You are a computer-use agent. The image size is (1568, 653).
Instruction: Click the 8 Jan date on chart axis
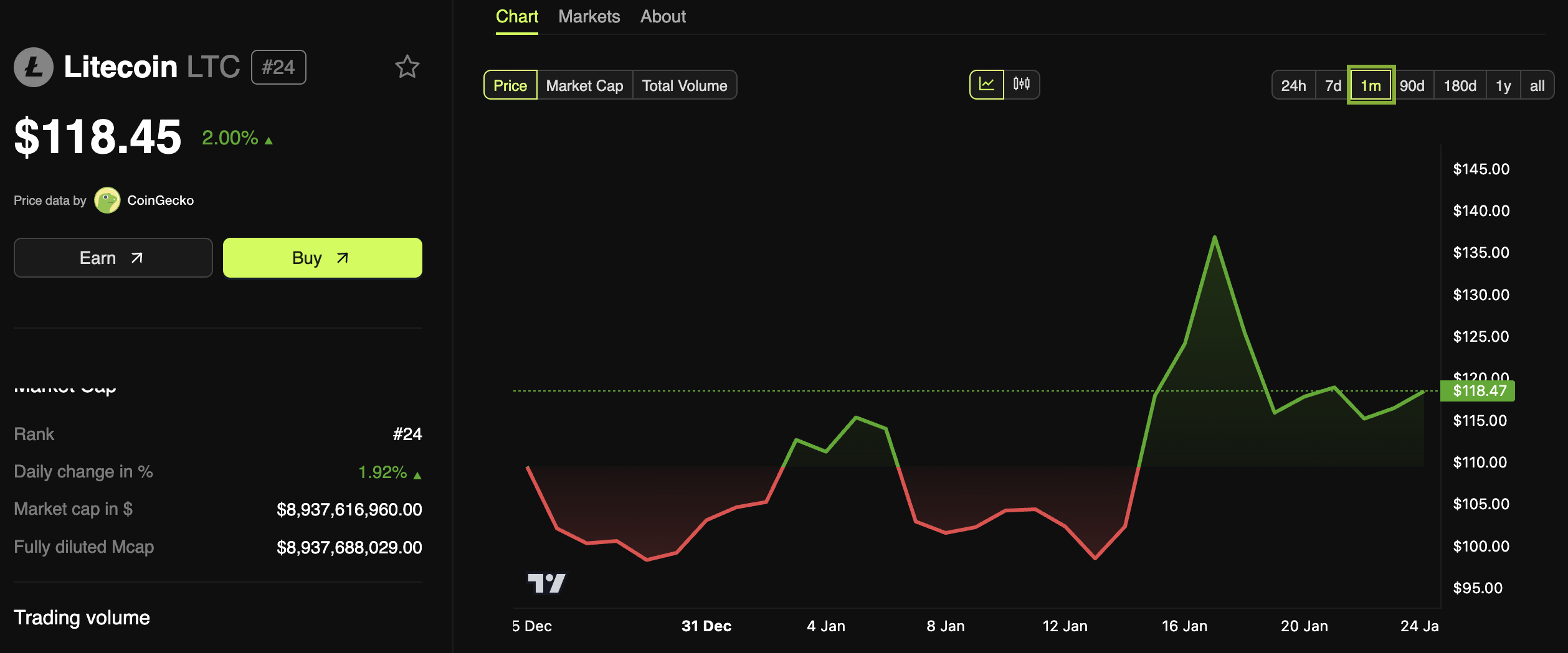(x=946, y=626)
